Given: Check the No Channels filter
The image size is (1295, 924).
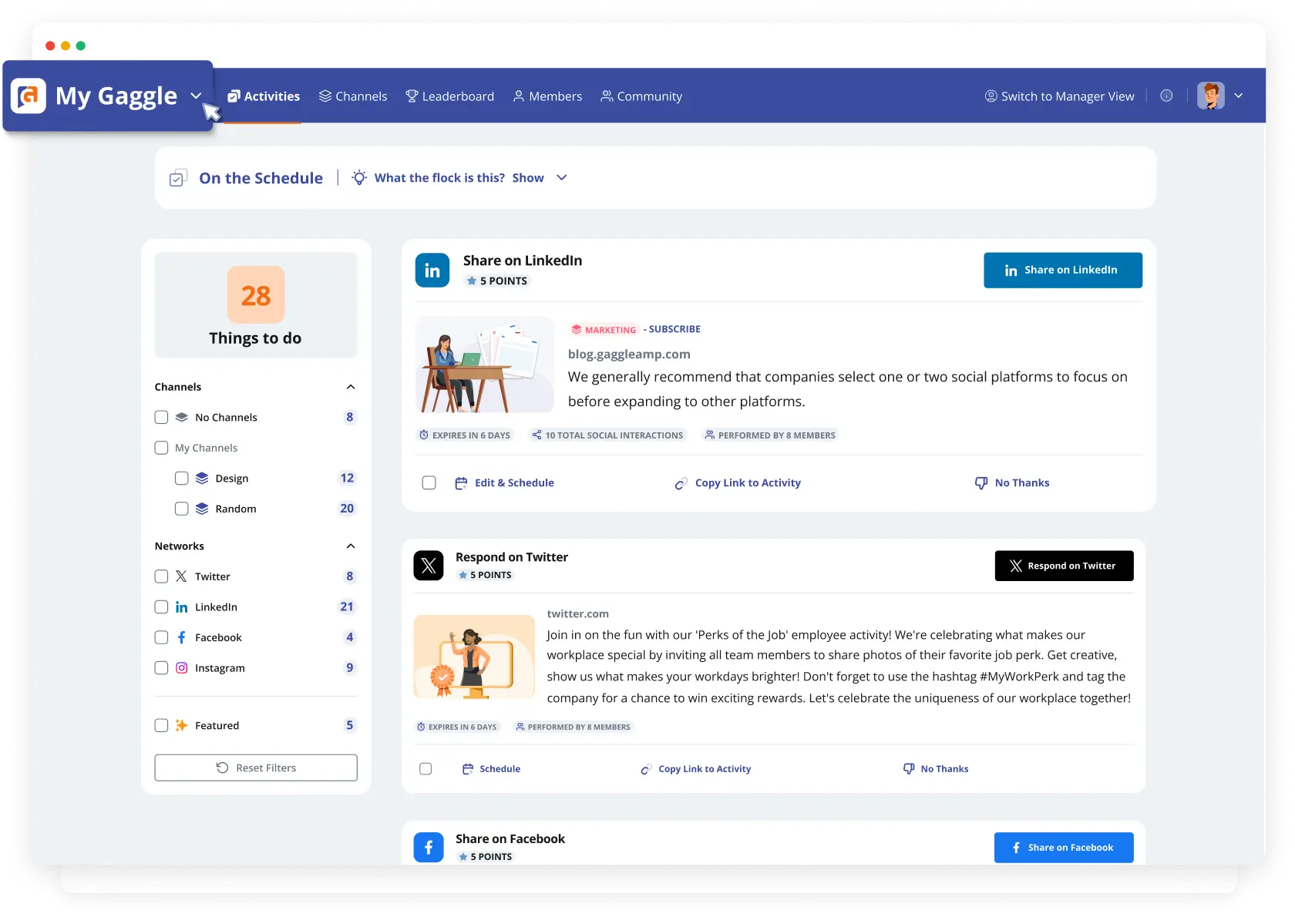Looking at the screenshot, I should 161,417.
